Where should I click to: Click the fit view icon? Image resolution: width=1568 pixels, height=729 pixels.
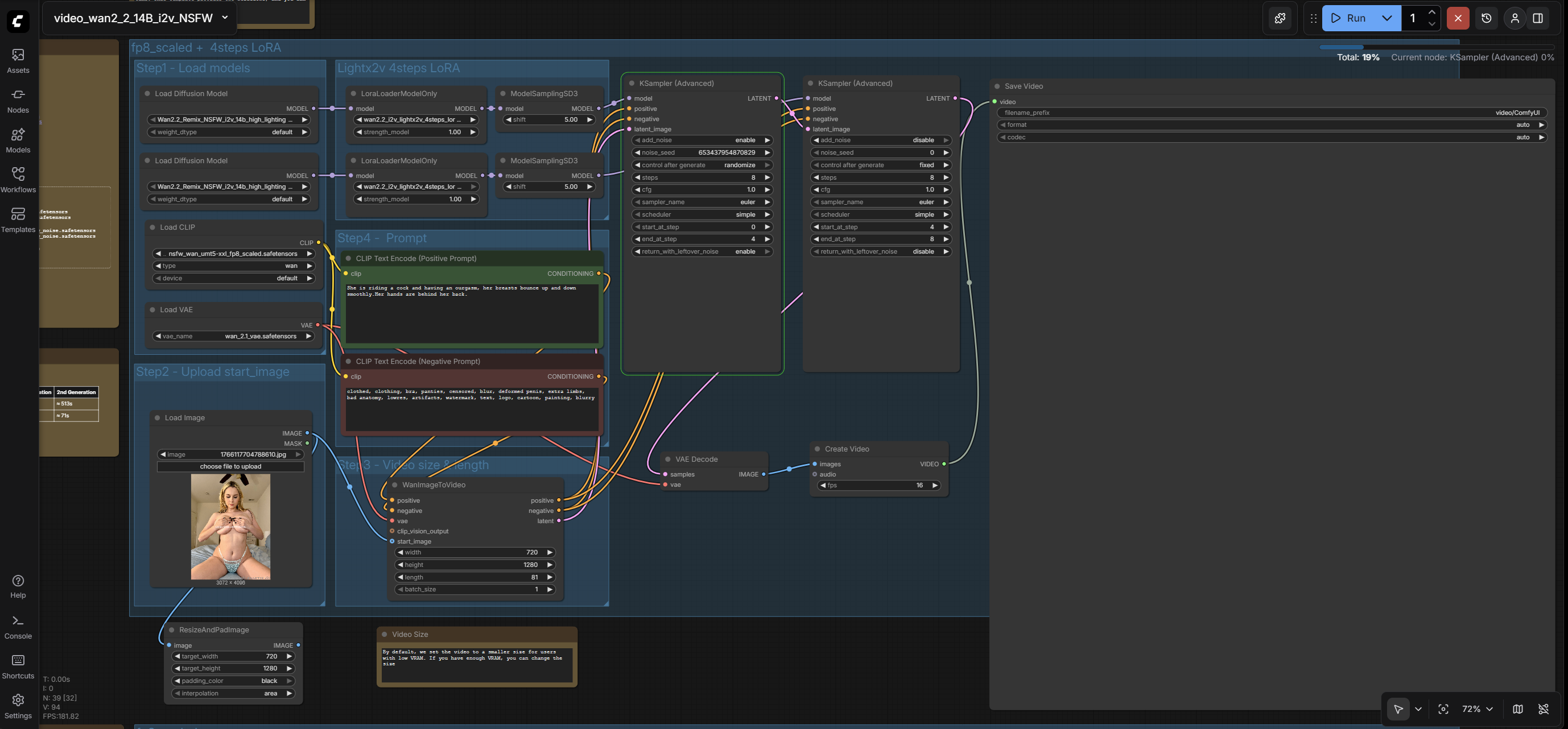click(x=1443, y=709)
